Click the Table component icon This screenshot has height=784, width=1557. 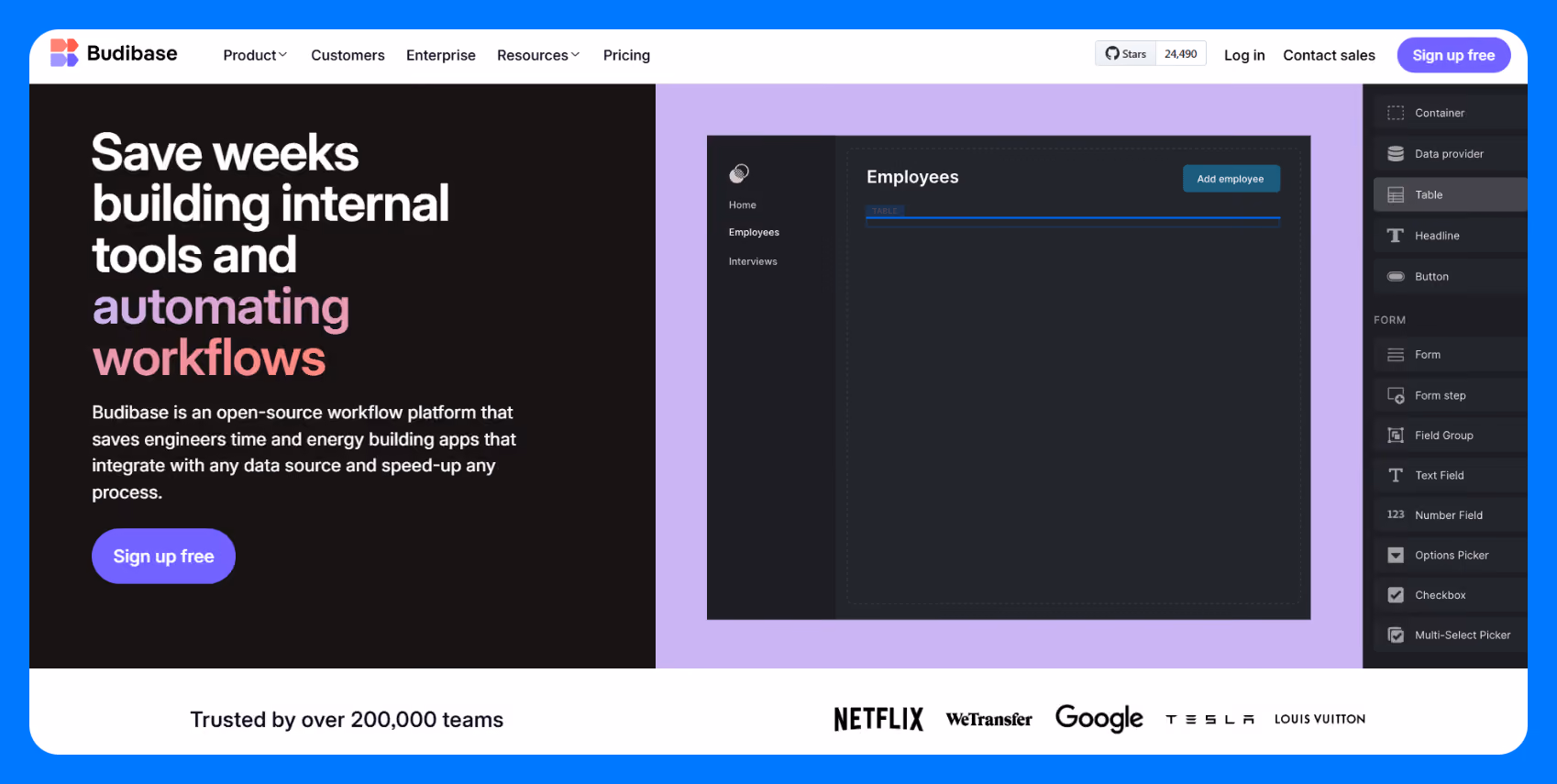pyautogui.click(x=1396, y=195)
